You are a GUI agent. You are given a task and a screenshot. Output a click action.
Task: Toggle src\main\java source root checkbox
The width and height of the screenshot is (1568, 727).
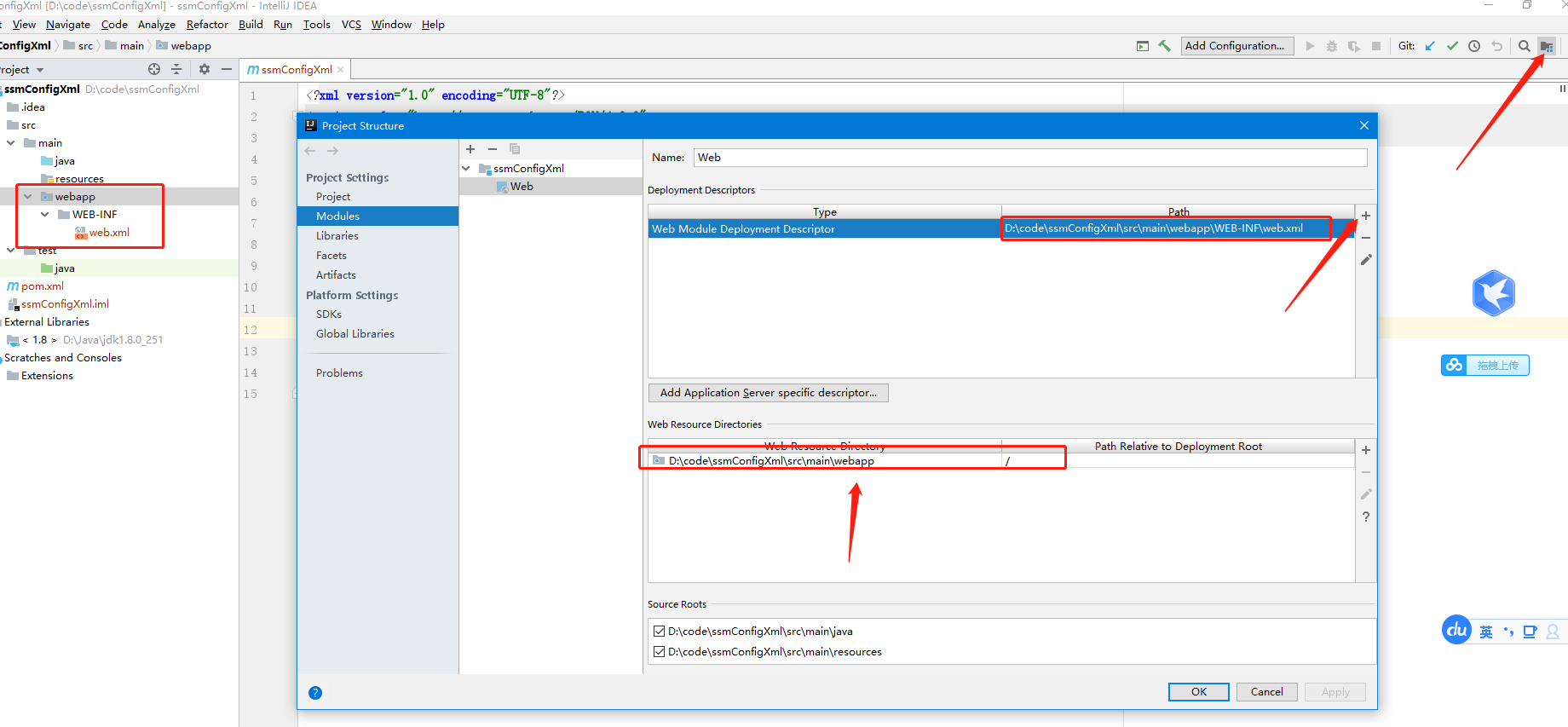pos(659,632)
